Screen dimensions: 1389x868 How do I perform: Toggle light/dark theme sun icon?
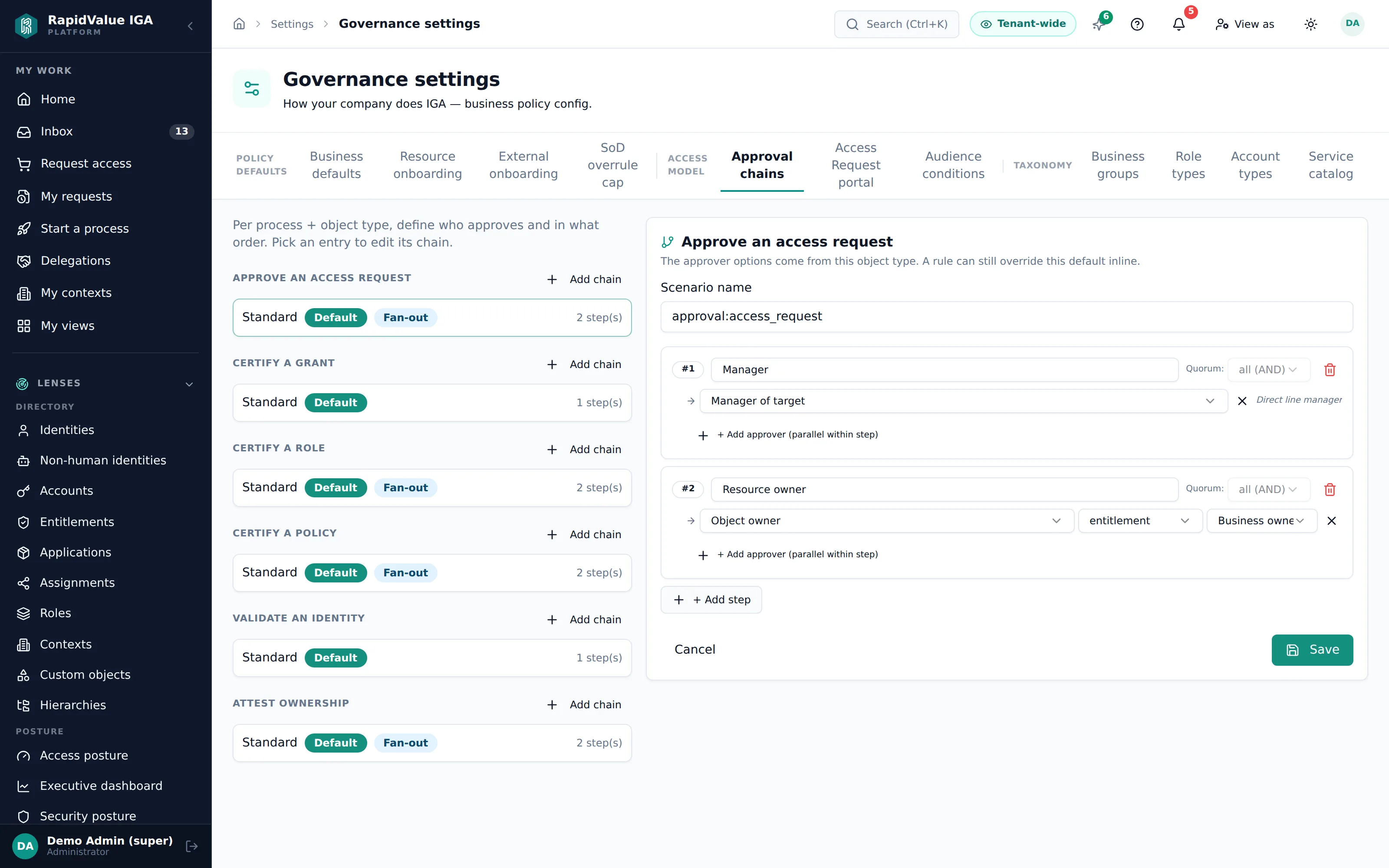tap(1310, 24)
